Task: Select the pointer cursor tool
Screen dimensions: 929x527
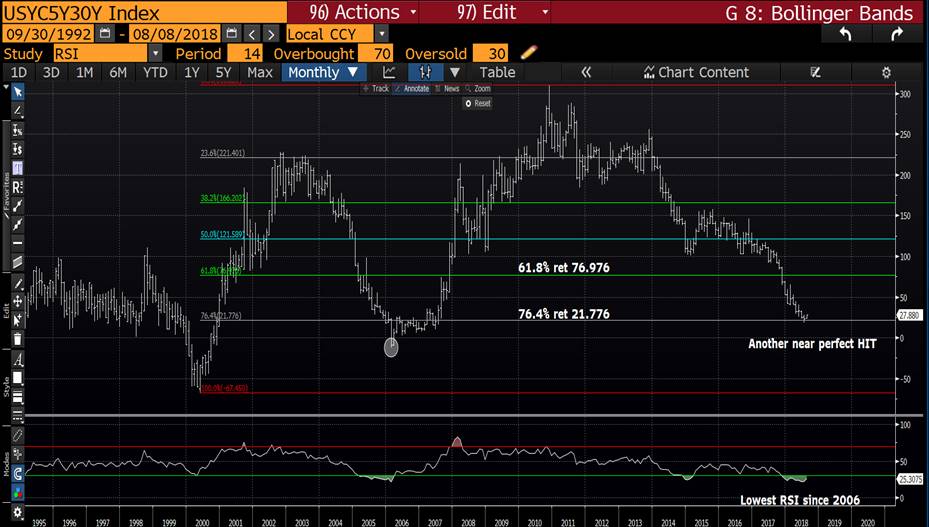Action: (18, 92)
